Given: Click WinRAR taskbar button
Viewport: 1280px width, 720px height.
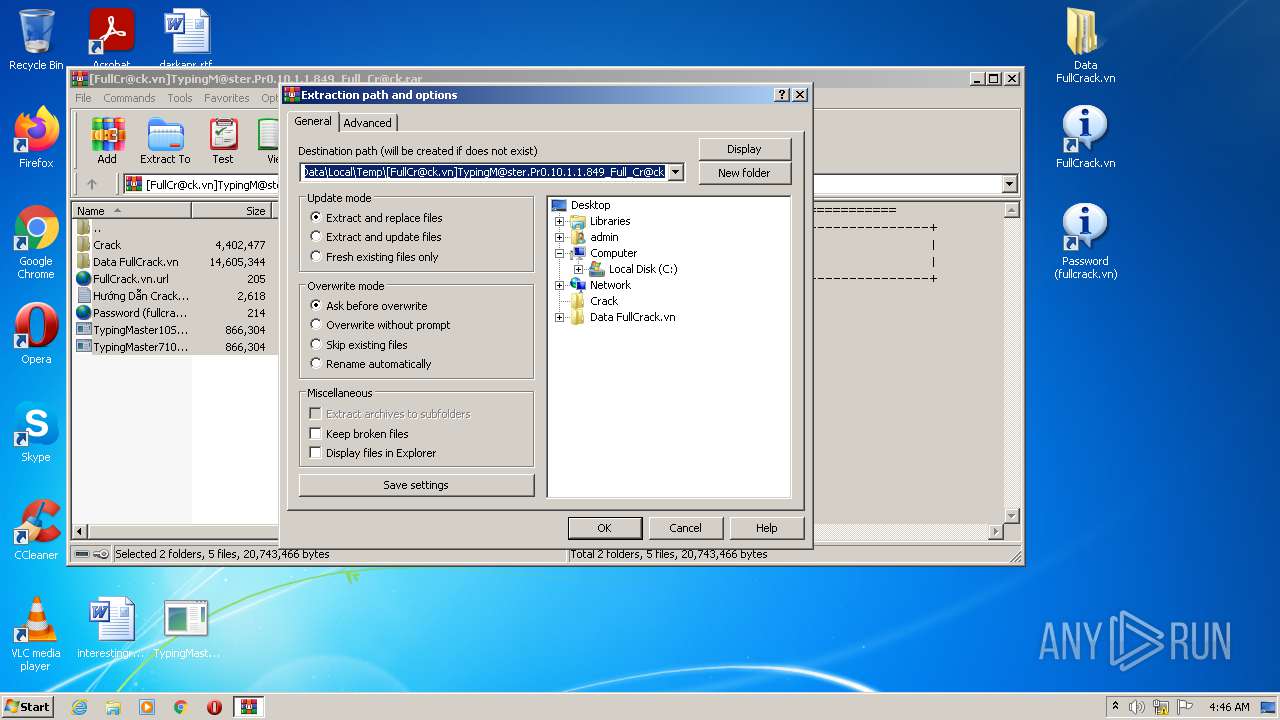Looking at the screenshot, I should [249, 707].
